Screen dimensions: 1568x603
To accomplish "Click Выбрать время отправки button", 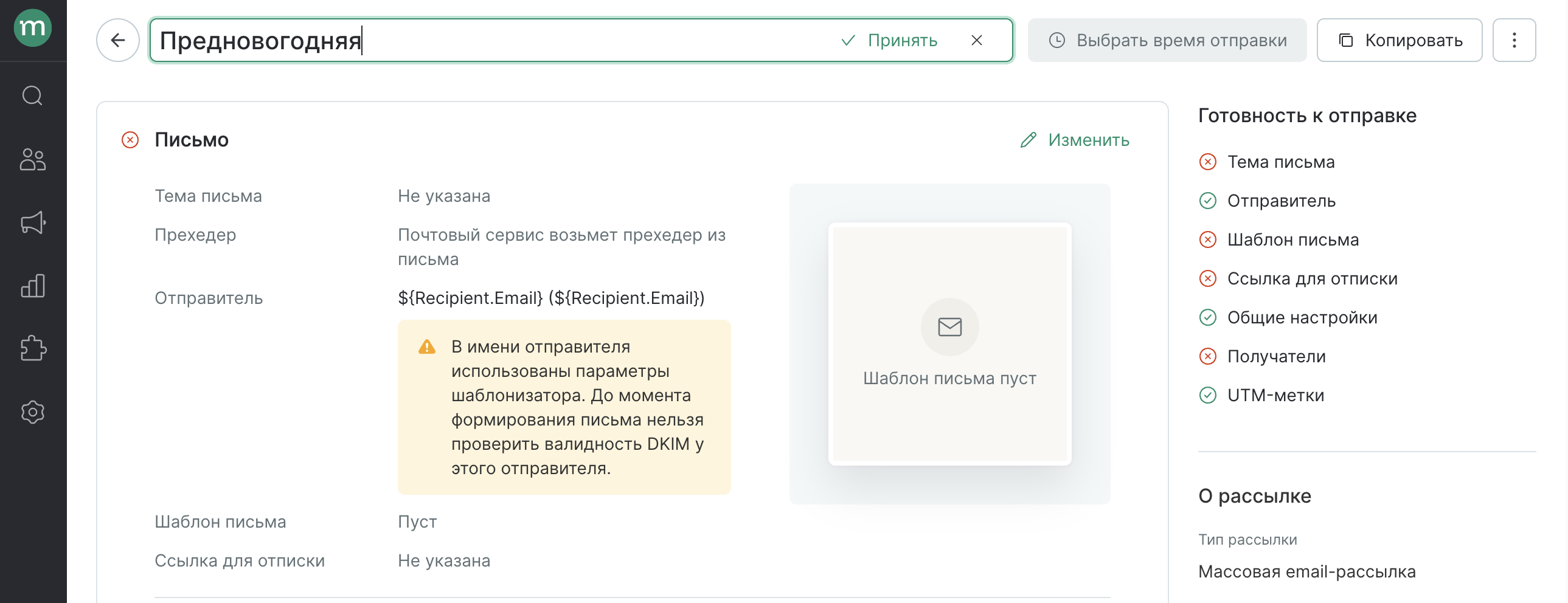I will coord(1167,40).
